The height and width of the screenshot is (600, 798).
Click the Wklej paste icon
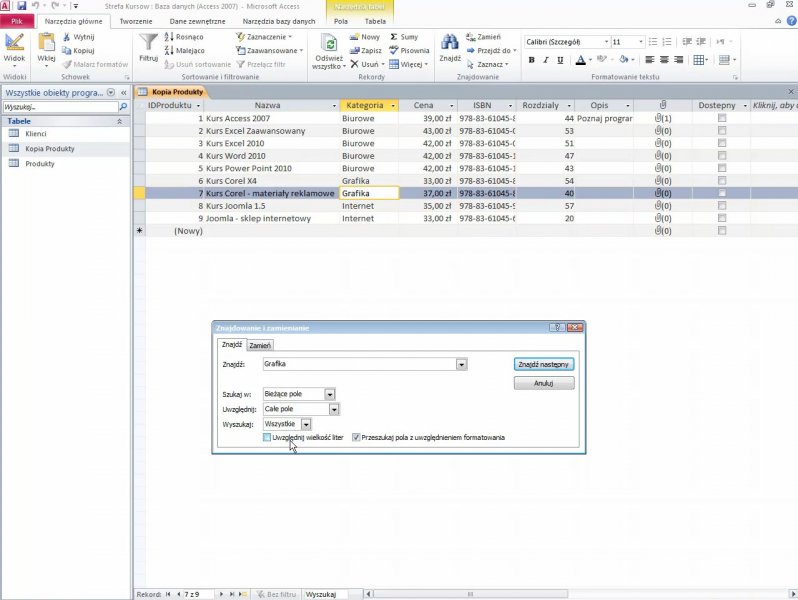[x=46, y=43]
